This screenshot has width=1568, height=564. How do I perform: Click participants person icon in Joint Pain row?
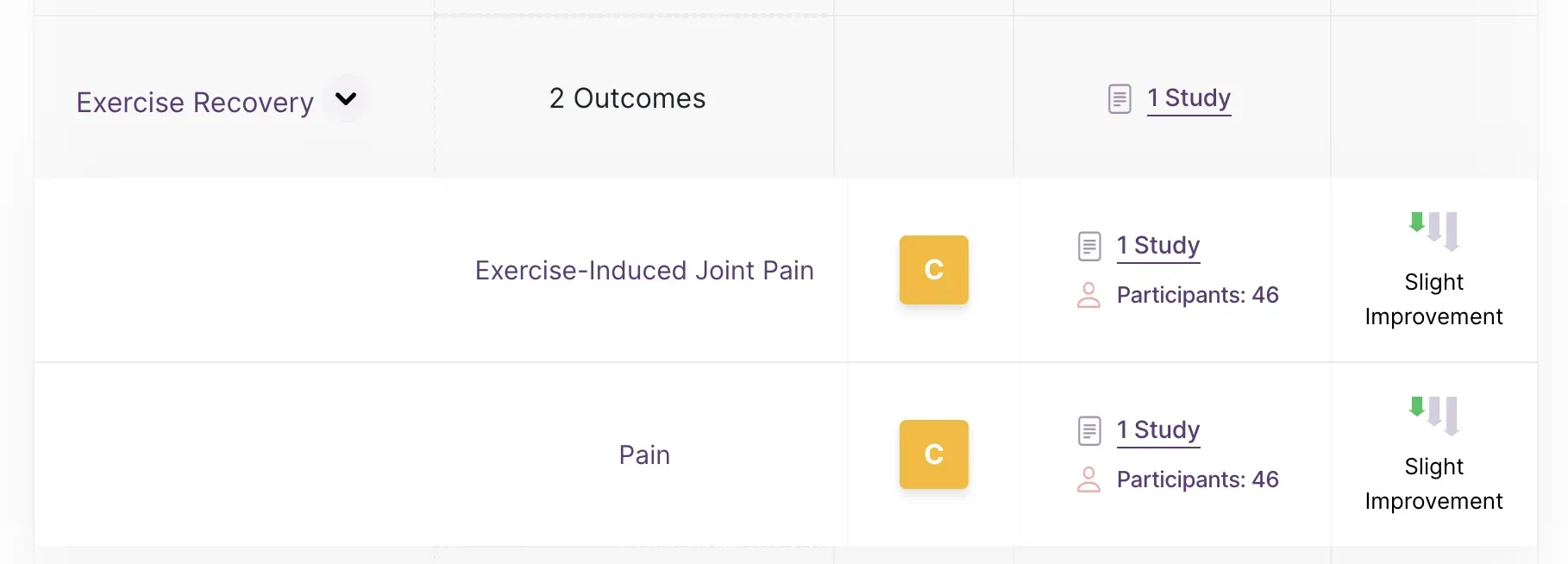[1089, 295]
